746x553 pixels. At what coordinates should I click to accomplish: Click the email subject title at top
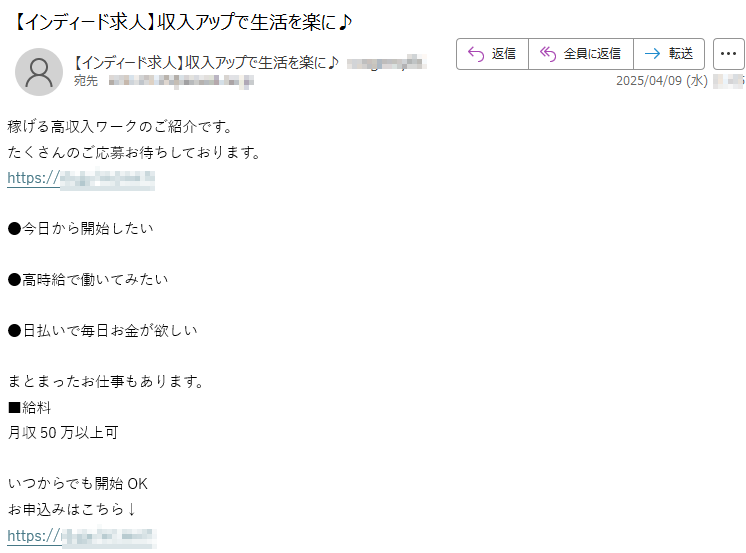(183, 22)
